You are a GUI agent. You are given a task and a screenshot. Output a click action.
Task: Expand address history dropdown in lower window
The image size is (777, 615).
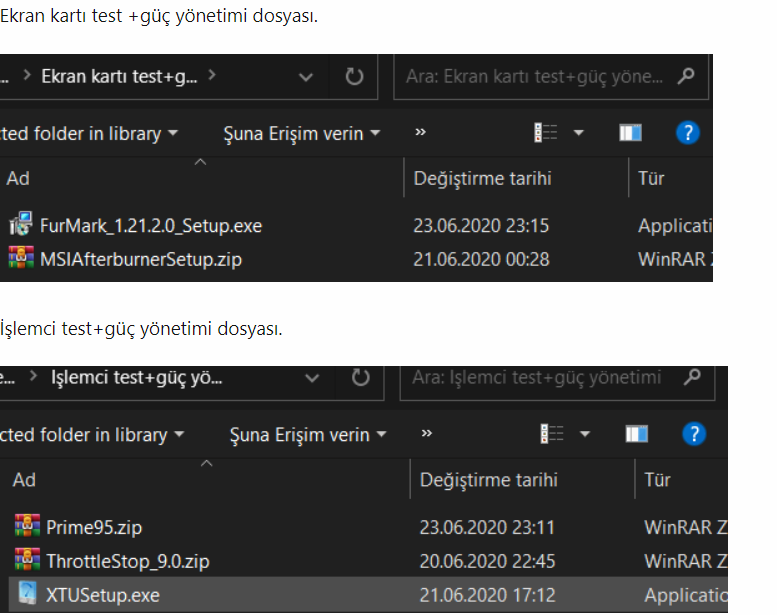pos(312,378)
